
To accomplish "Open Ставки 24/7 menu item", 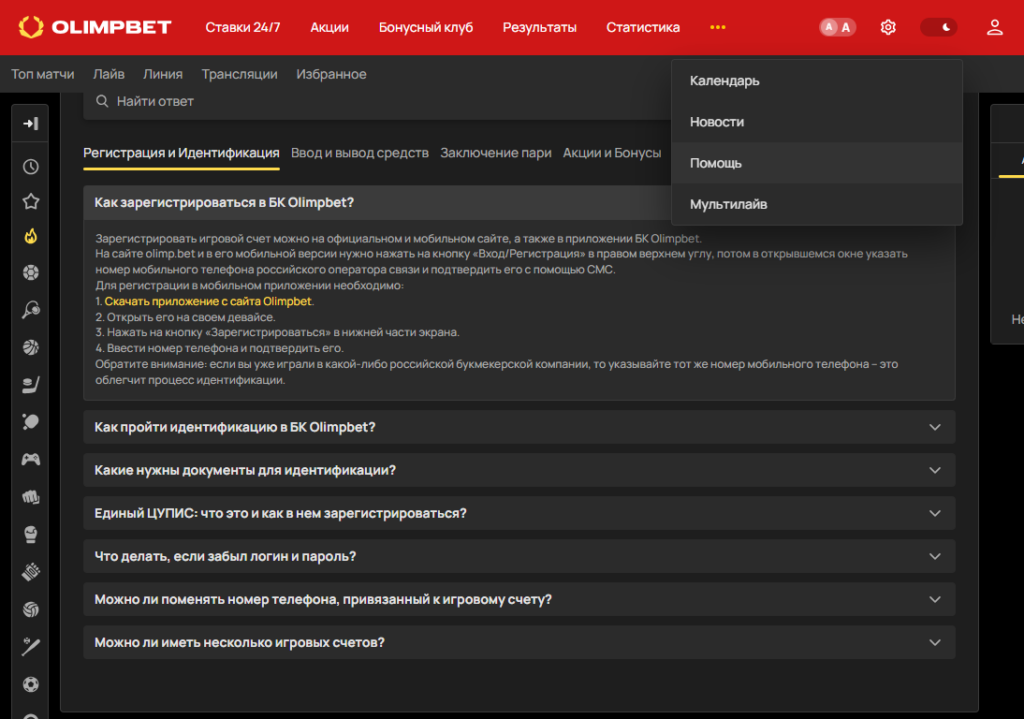I will pyautogui.click(x=242, y=27).
